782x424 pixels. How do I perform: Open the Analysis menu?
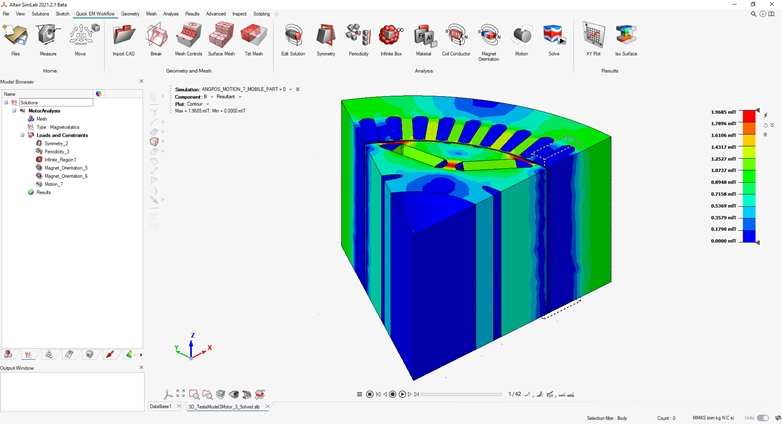171,14
